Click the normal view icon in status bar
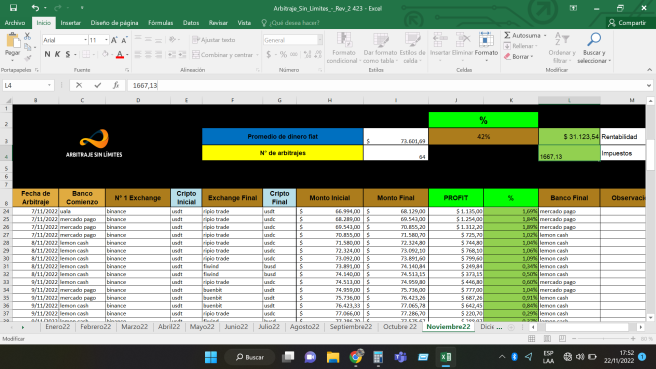The width and height of the screenshot is (656, 369). click(x=531, y=338)
